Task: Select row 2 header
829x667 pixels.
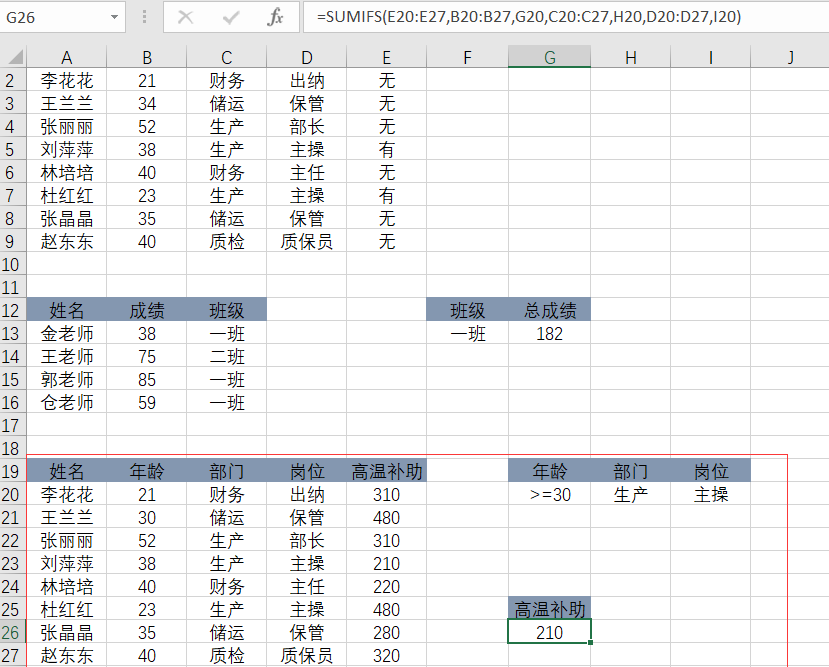Action: point(13,81)
